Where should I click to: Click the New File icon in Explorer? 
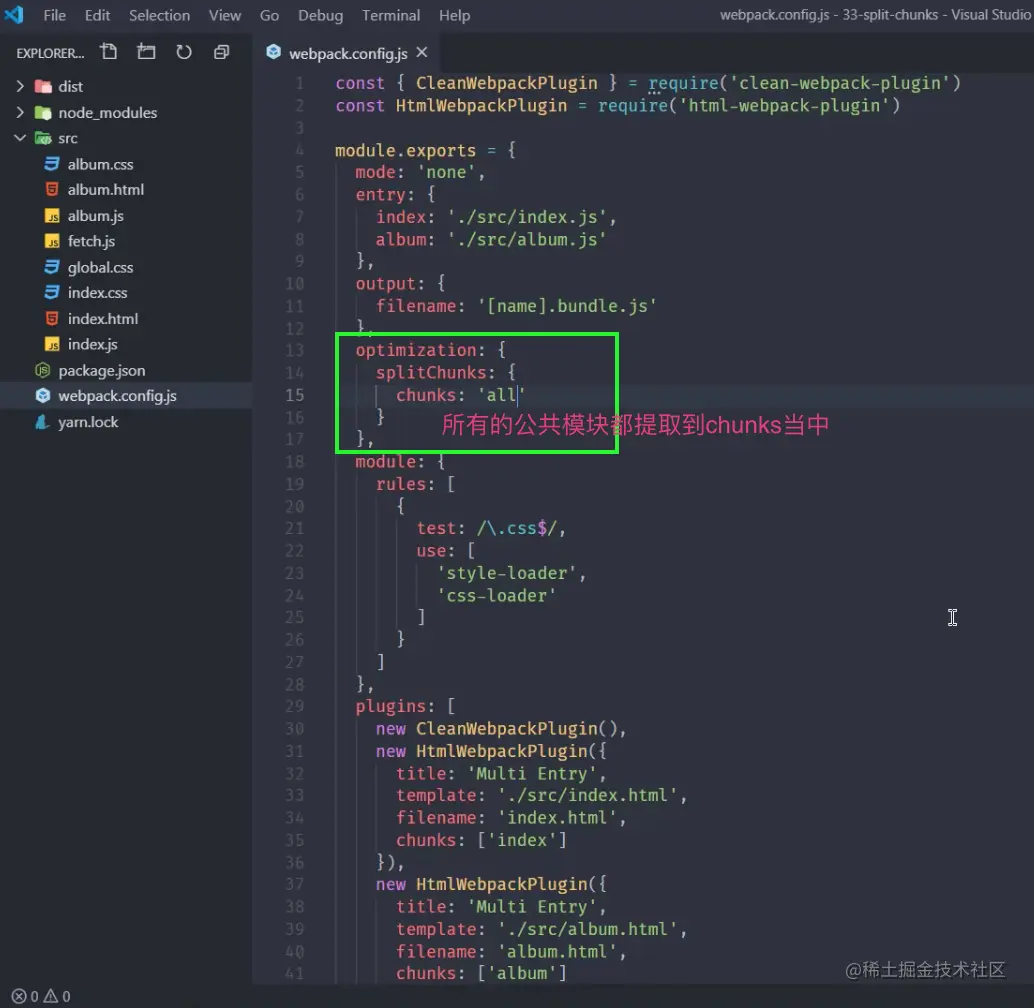tap(109, 51)
